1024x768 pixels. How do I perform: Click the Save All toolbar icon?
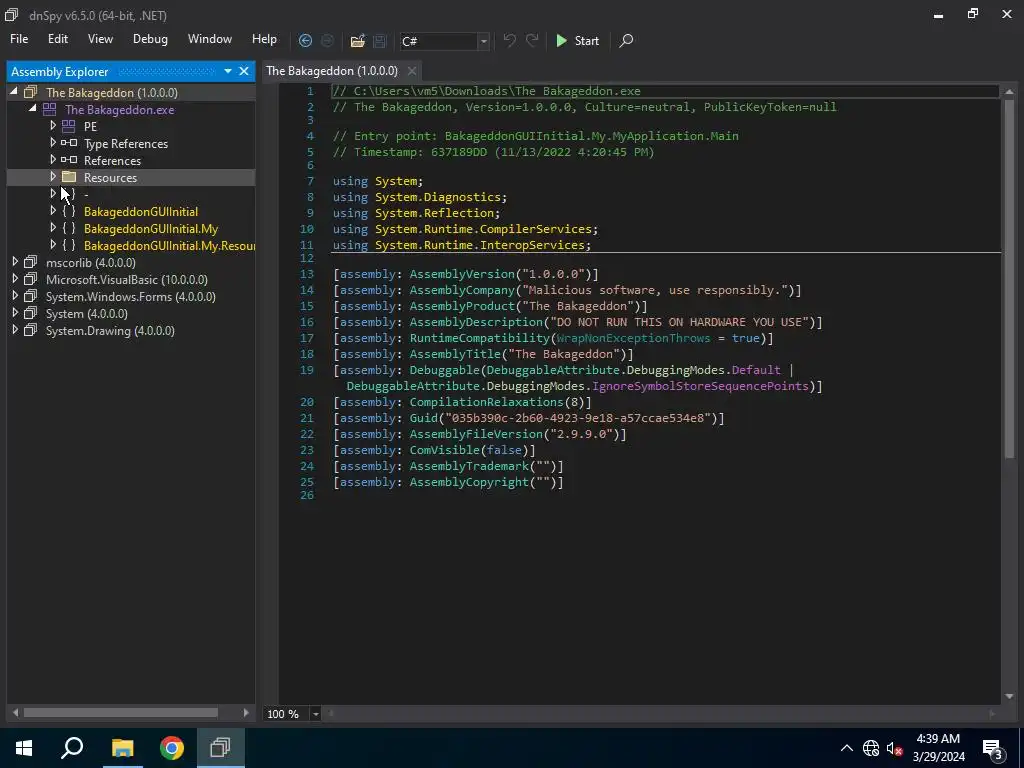pos(379,40)
